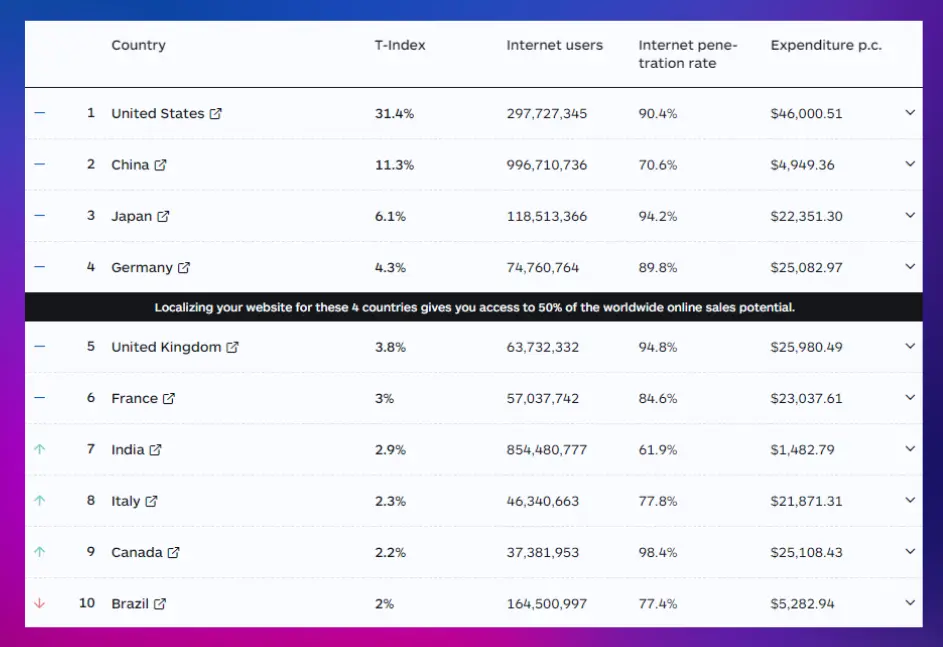This screenshot has height=647, width=943.
Task: Open external link icon next to Brazil
Action: (160, 604)
